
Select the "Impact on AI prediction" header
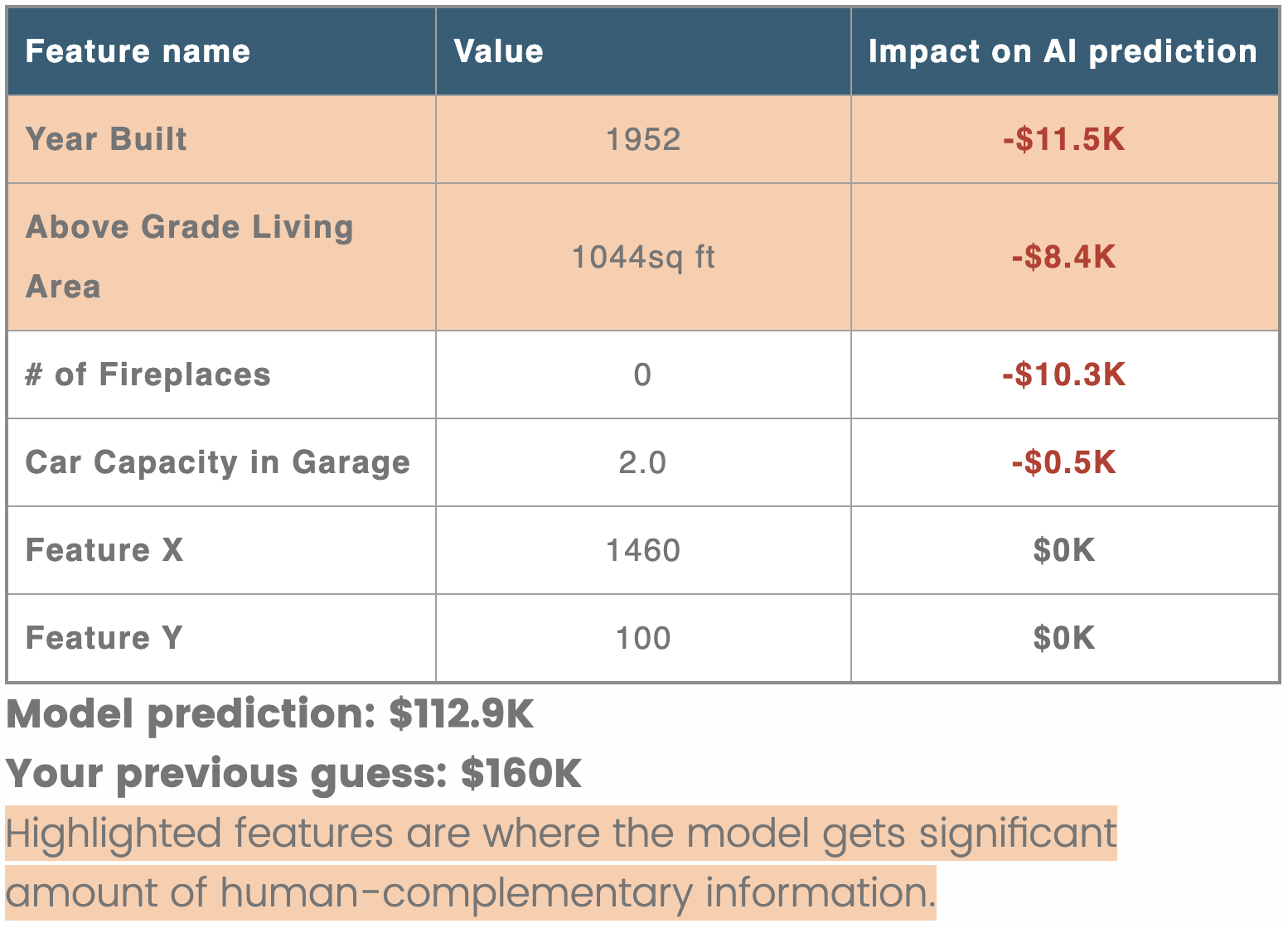(x=1063, y=51)
